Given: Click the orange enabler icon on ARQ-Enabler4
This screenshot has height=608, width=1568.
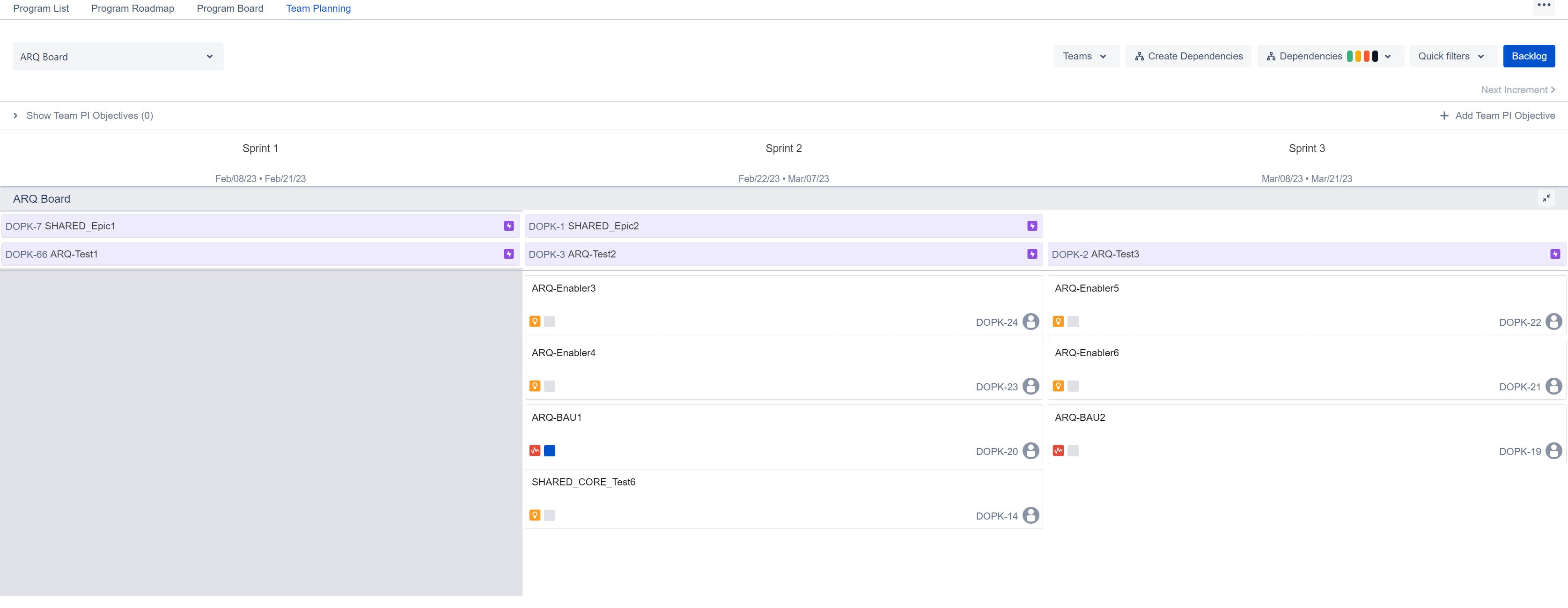Looking at the screenshot, I should click(535, 386).
